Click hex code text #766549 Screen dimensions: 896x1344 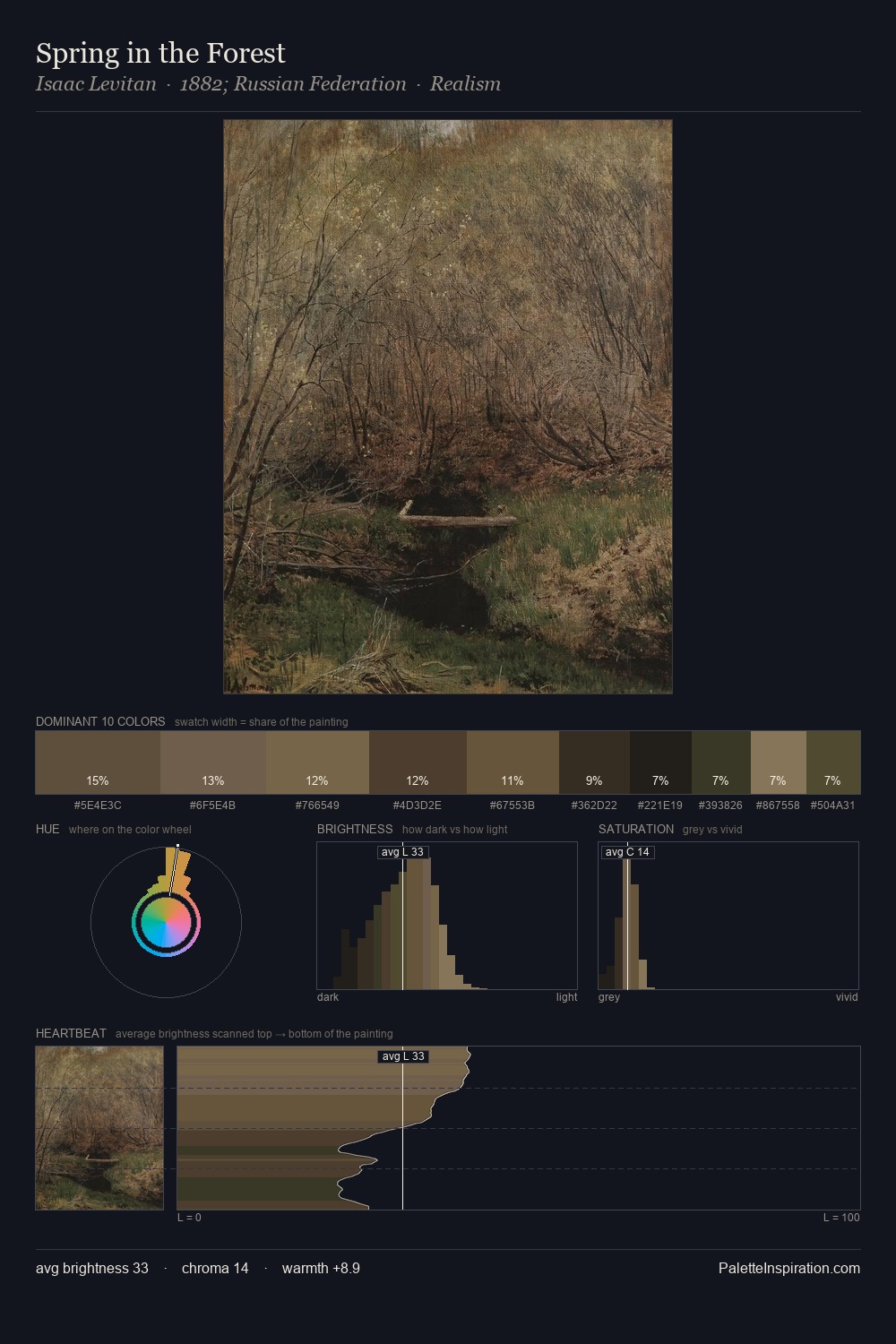(x=317, y=806)
